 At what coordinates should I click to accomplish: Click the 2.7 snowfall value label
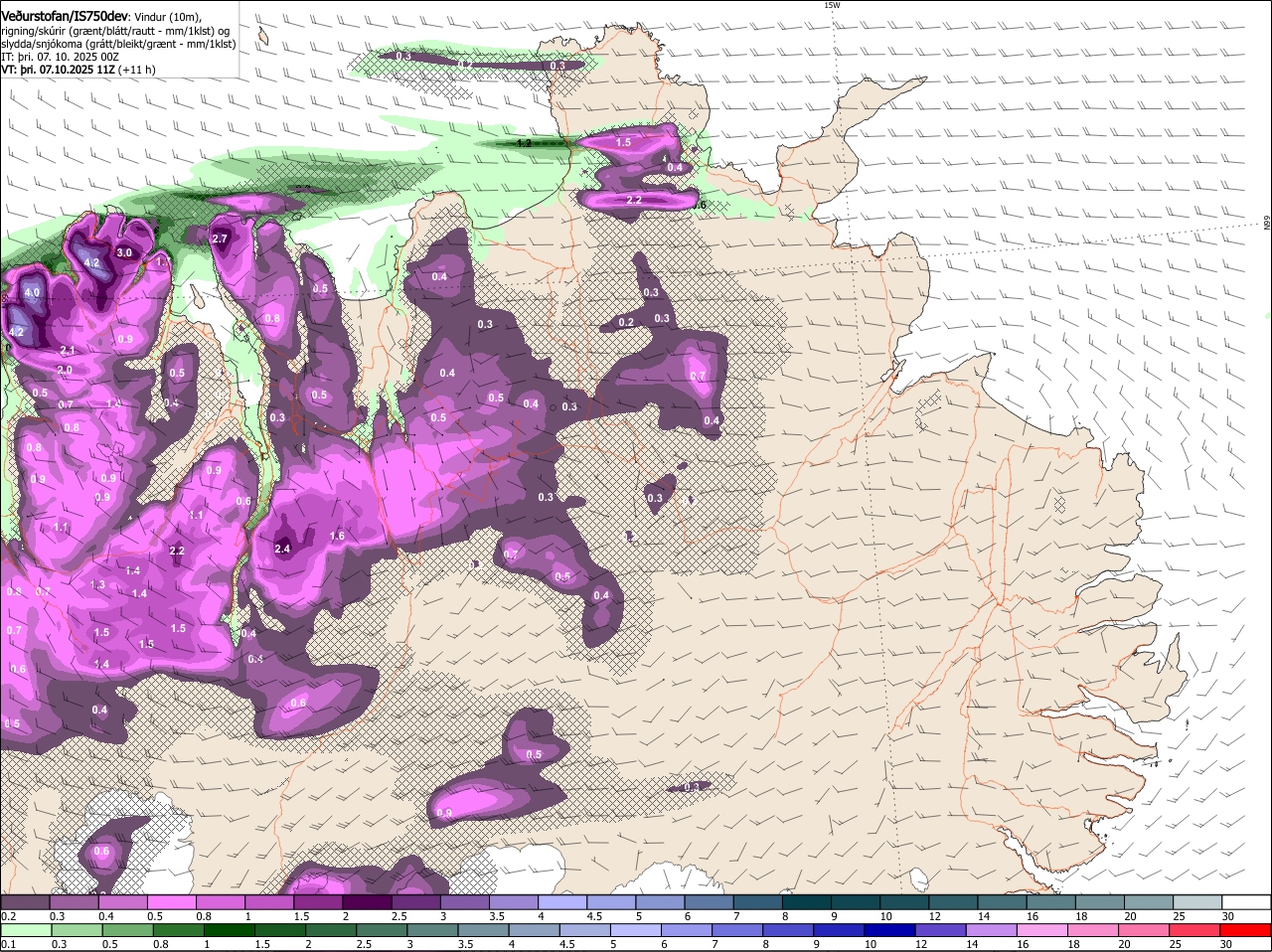pyautogui.click(x=221, y=239)
